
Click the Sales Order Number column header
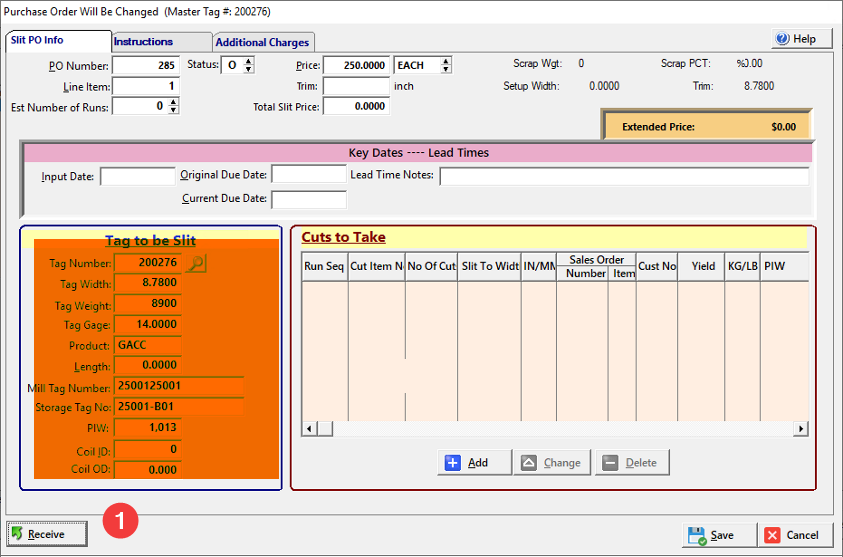click(583, 274)
